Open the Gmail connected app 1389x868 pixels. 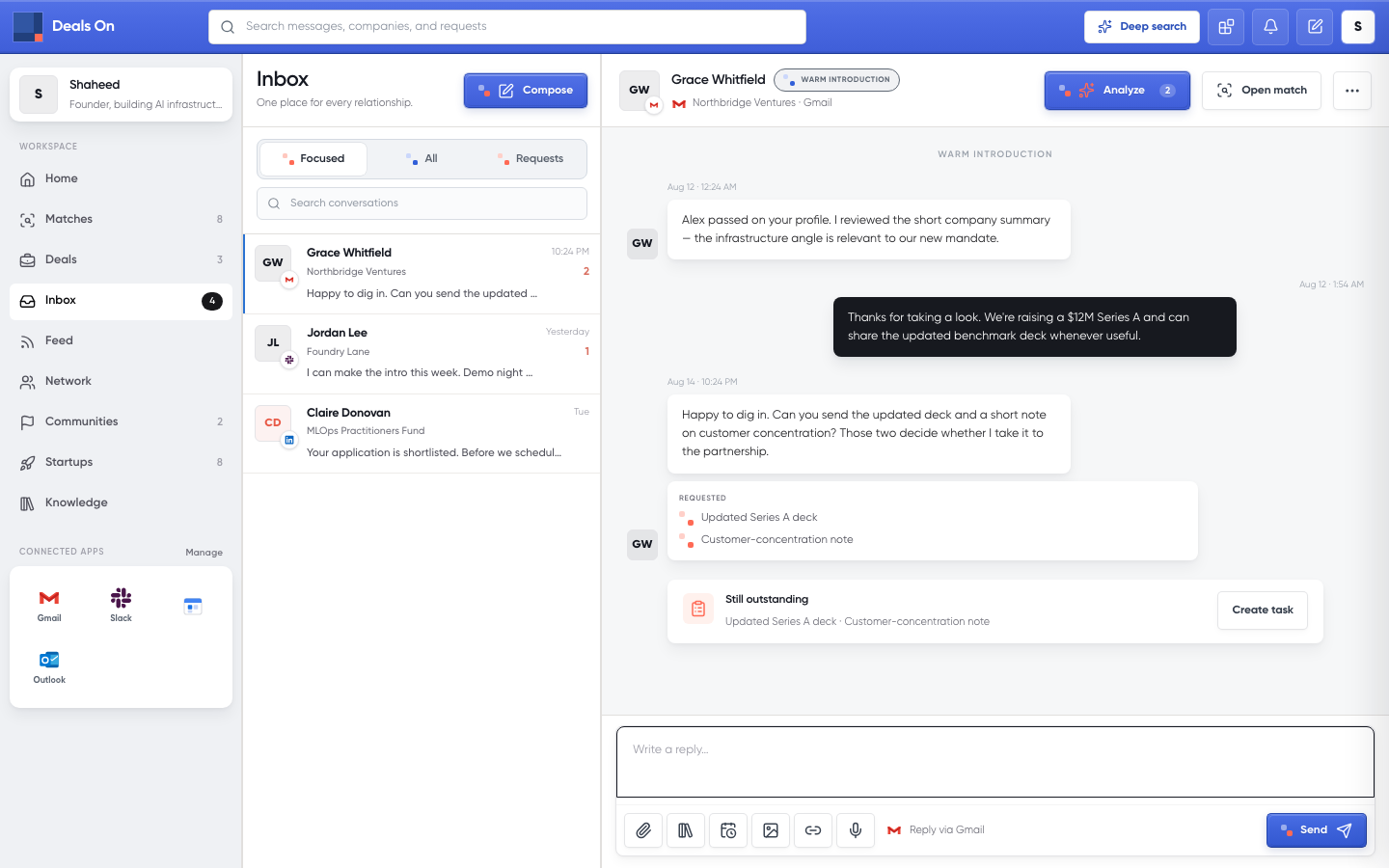coord(49,606)
